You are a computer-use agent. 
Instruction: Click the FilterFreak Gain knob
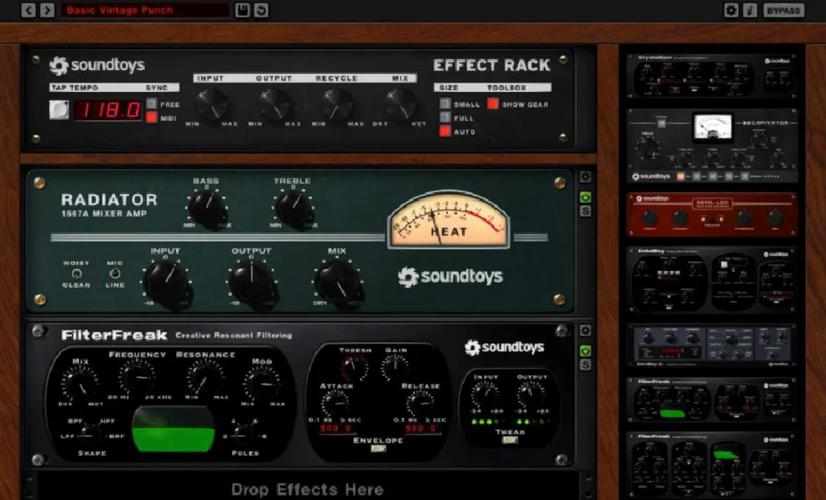tap(395, 367)
